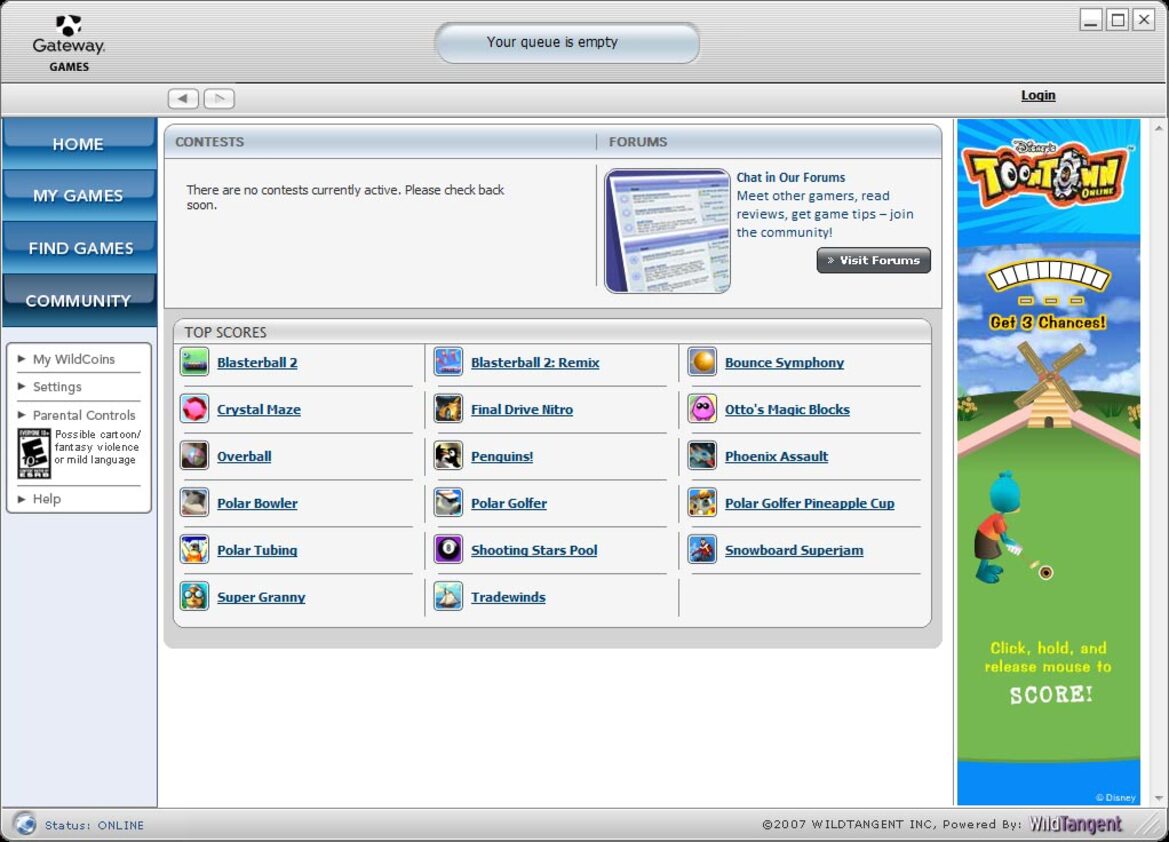Click the Visit Forums button
Viewport: 1169px width, 842px height.
coord(874,260)
